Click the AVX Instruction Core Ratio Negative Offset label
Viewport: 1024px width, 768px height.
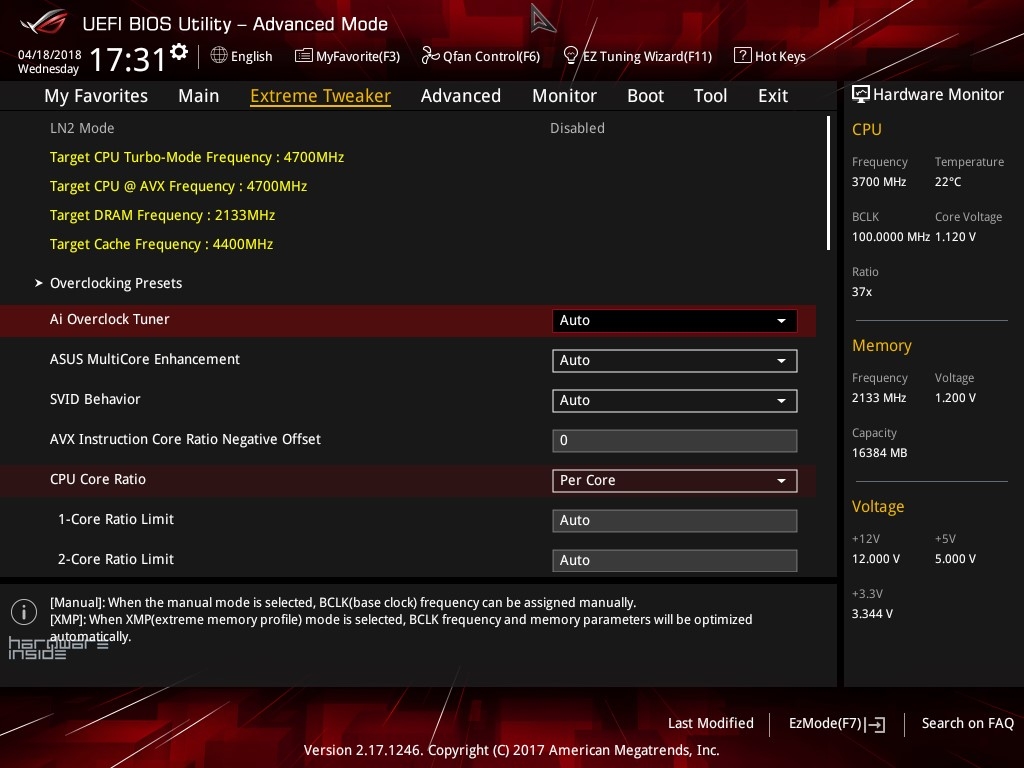(185, 439)
